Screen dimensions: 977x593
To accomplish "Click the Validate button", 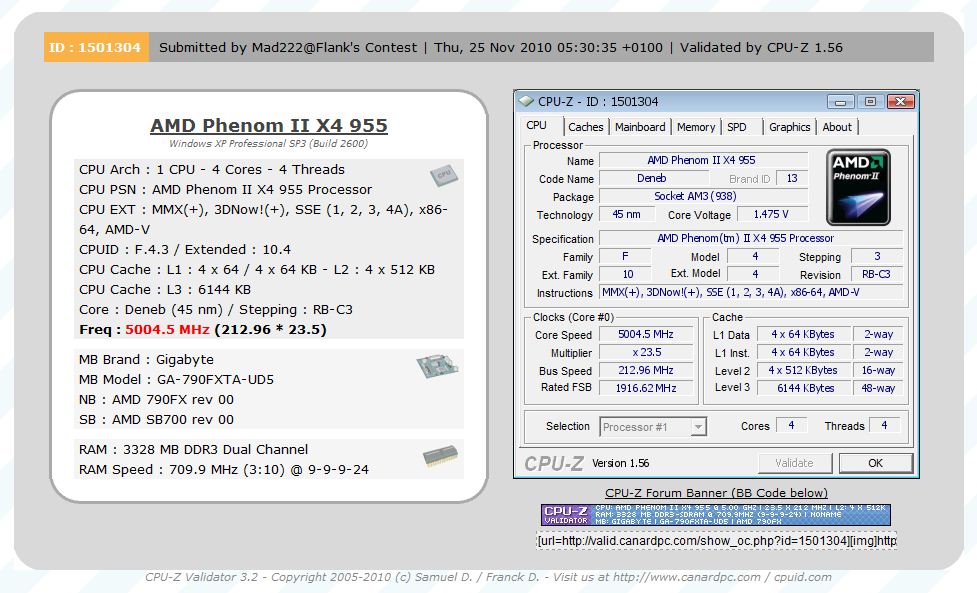I will [794, 463].
